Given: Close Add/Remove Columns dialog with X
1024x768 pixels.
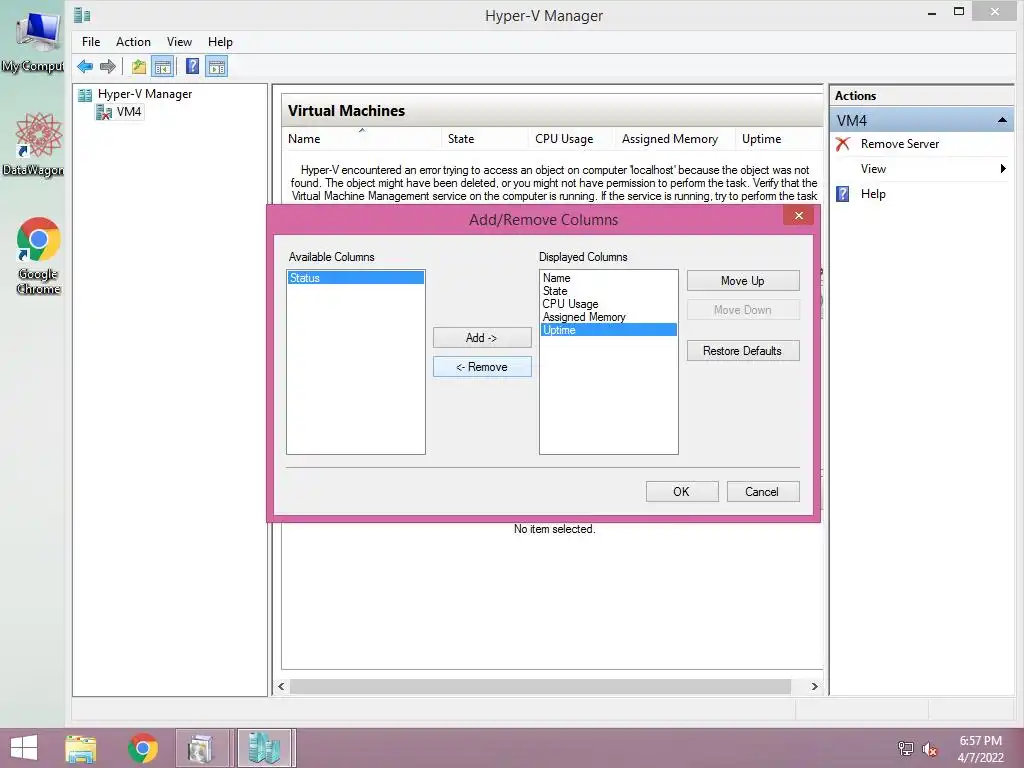Looking at the screenshot, I should (799, 216).
